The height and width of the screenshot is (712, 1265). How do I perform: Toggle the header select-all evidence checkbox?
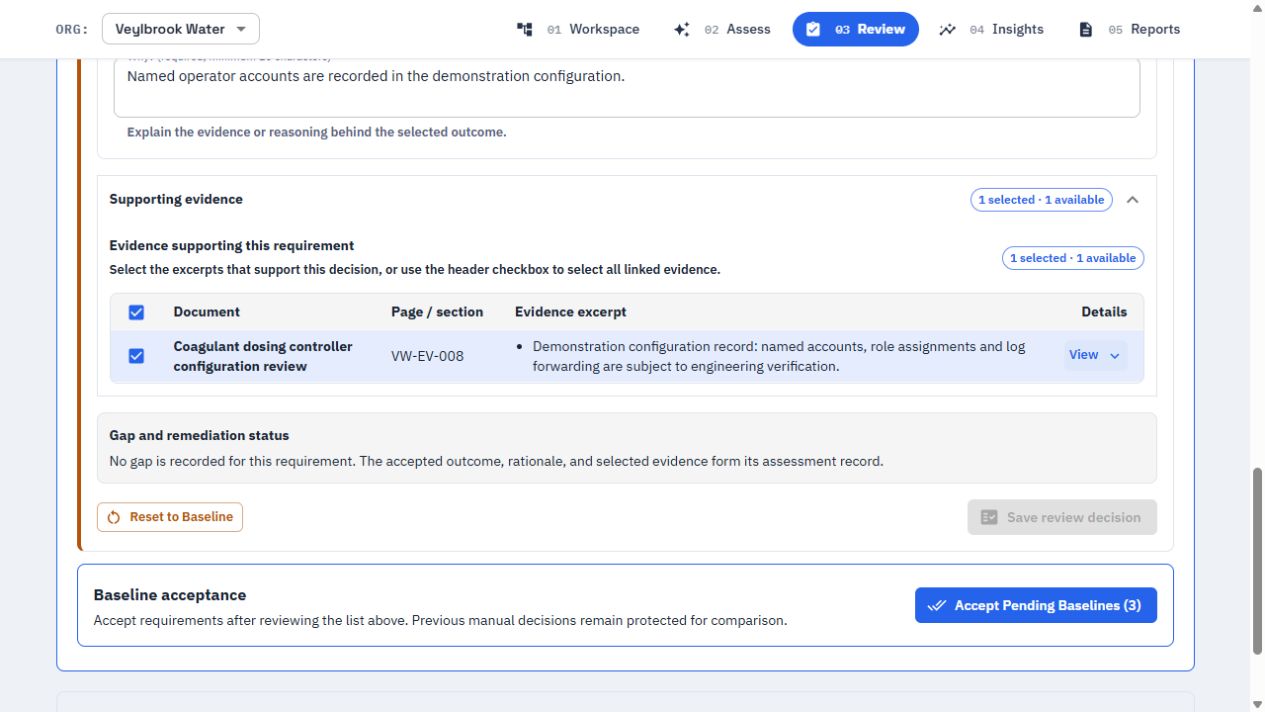(x=137, y=312)
